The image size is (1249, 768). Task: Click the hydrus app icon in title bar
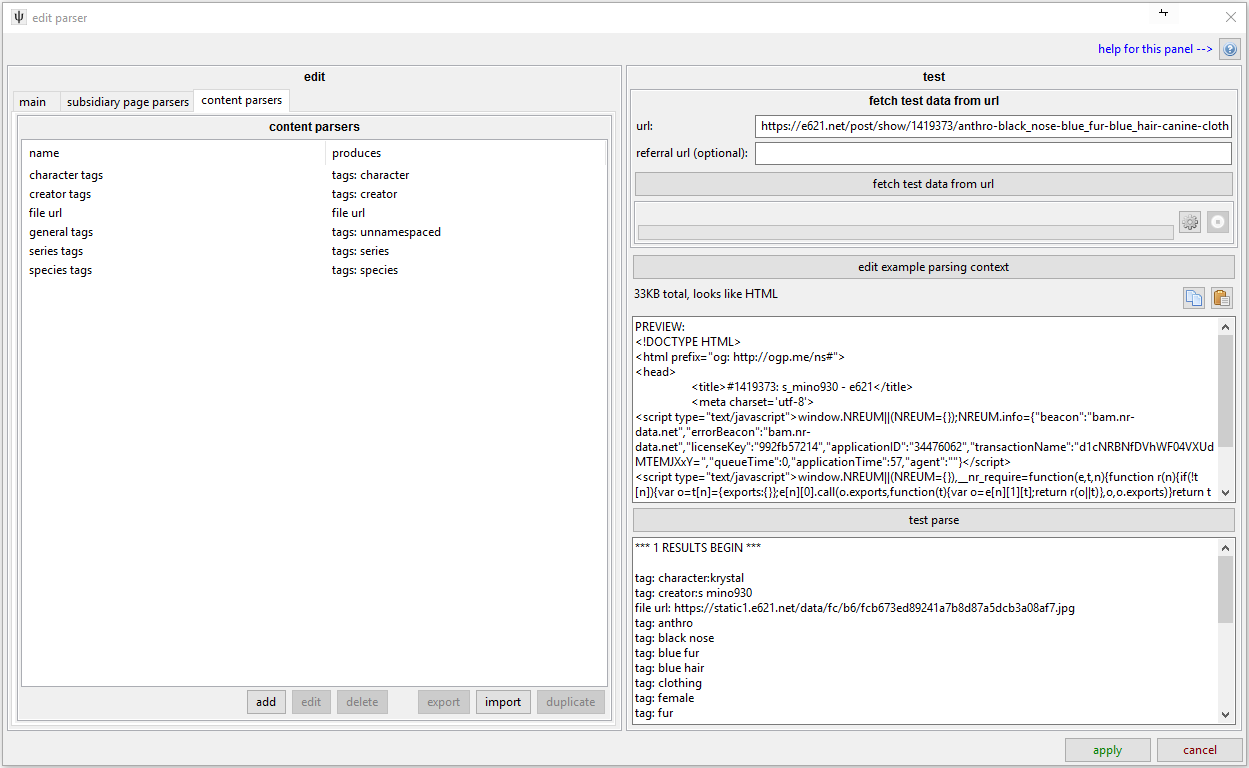click(19, 17)
